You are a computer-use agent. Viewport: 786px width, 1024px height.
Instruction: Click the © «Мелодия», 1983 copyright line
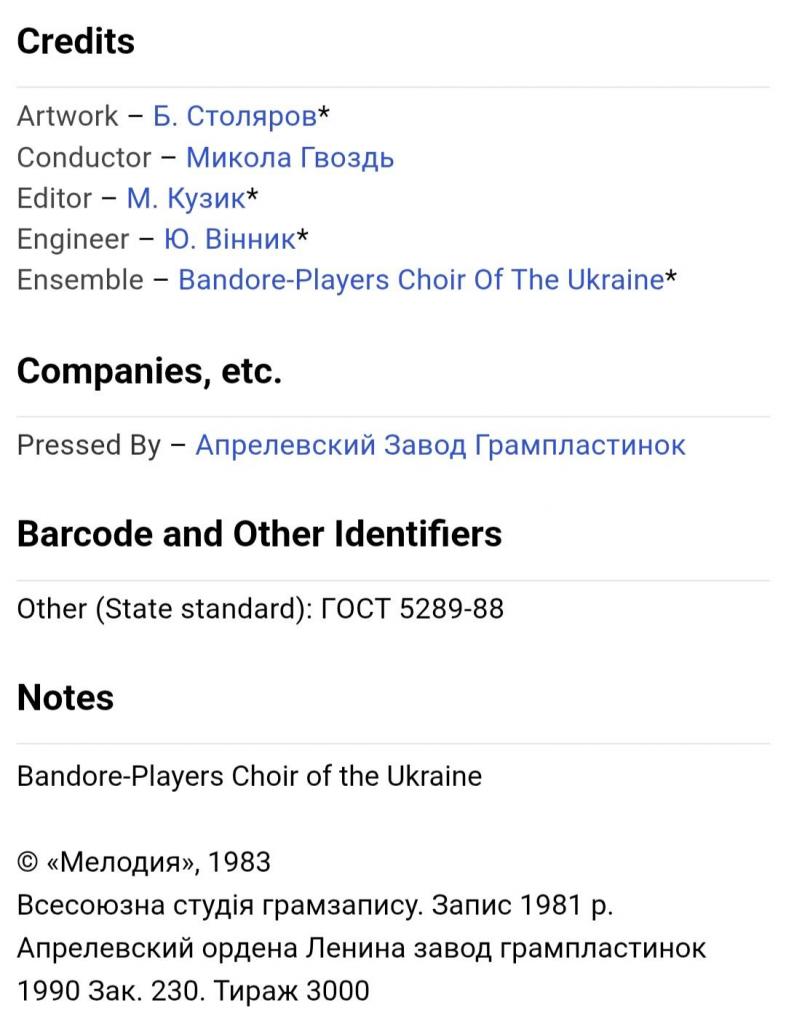pyautogui.click(x=143, y=862)
